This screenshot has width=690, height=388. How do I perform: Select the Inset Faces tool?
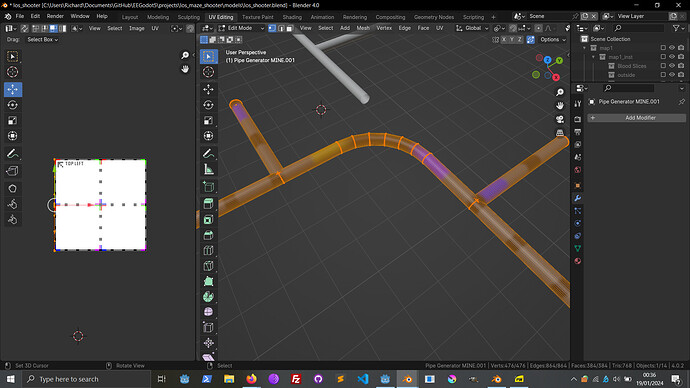[209, 220]
